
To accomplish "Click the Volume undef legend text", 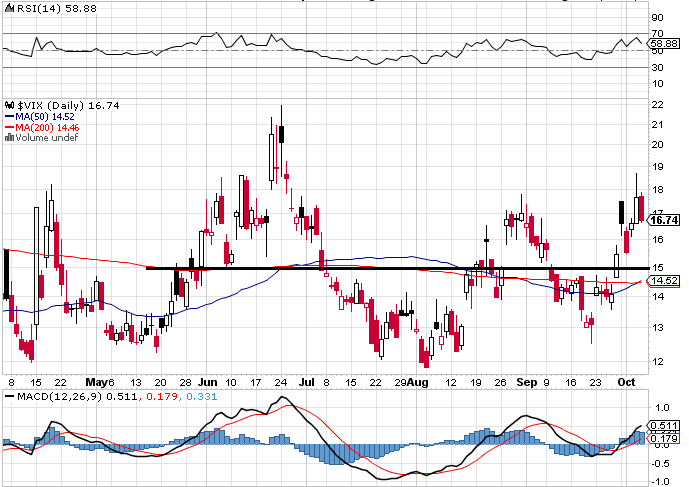I will tap(45, 138).
